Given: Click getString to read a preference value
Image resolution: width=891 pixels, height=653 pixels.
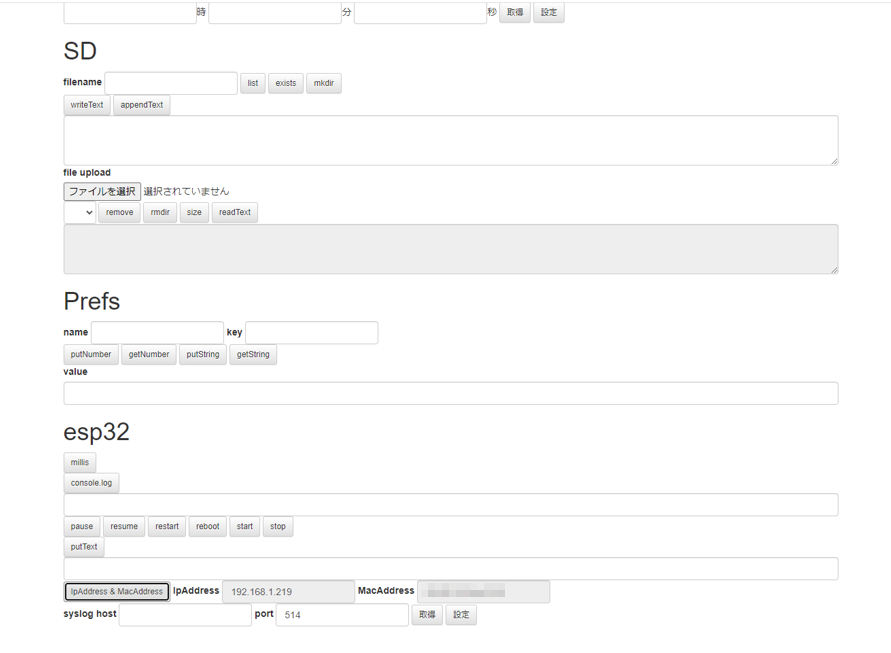Looking at the screenshot, I should coord(253,354).
